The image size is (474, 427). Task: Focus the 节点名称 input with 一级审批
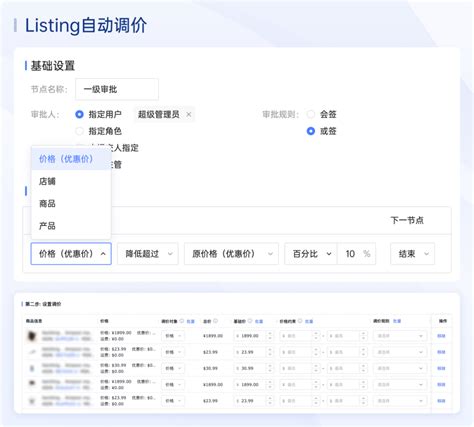click(117, 89)
